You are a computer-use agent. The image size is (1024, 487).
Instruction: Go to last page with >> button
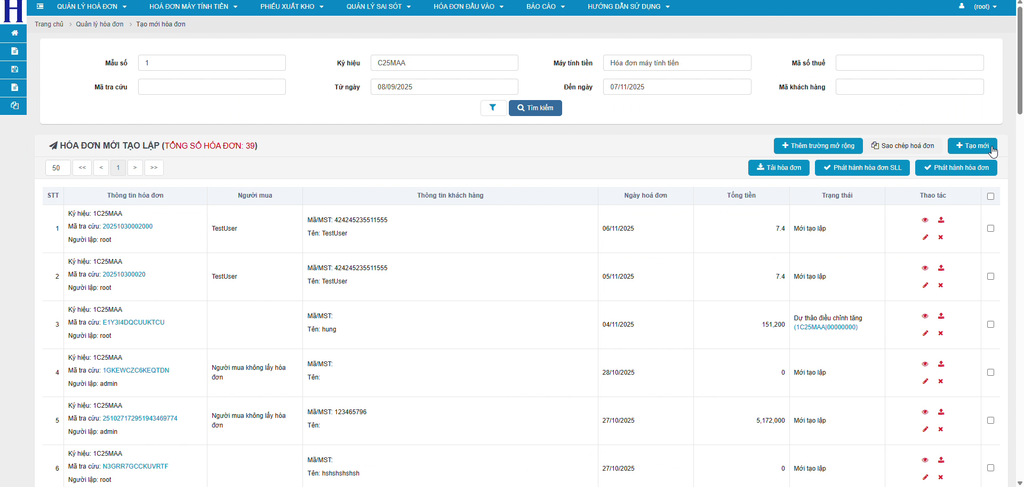pyautogui.click(x=154, y=168)
